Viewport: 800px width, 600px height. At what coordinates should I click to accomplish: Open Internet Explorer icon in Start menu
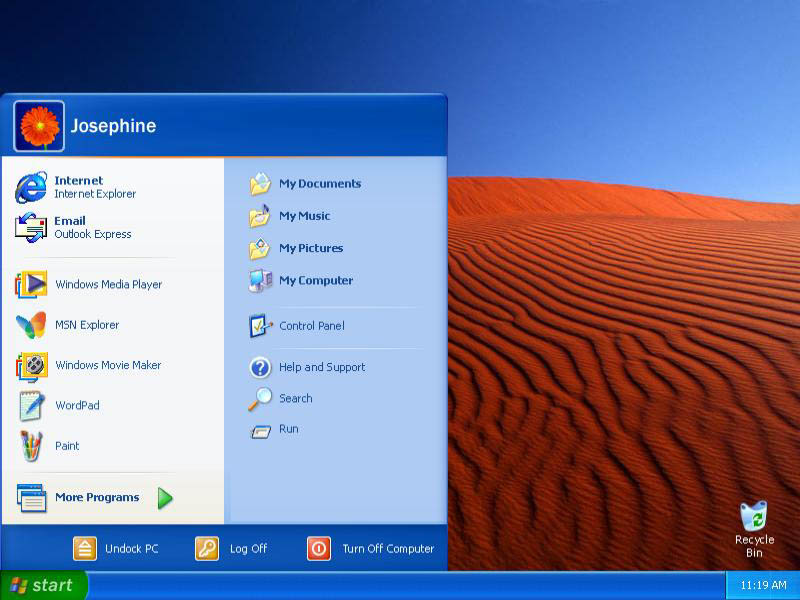(31, 187)
